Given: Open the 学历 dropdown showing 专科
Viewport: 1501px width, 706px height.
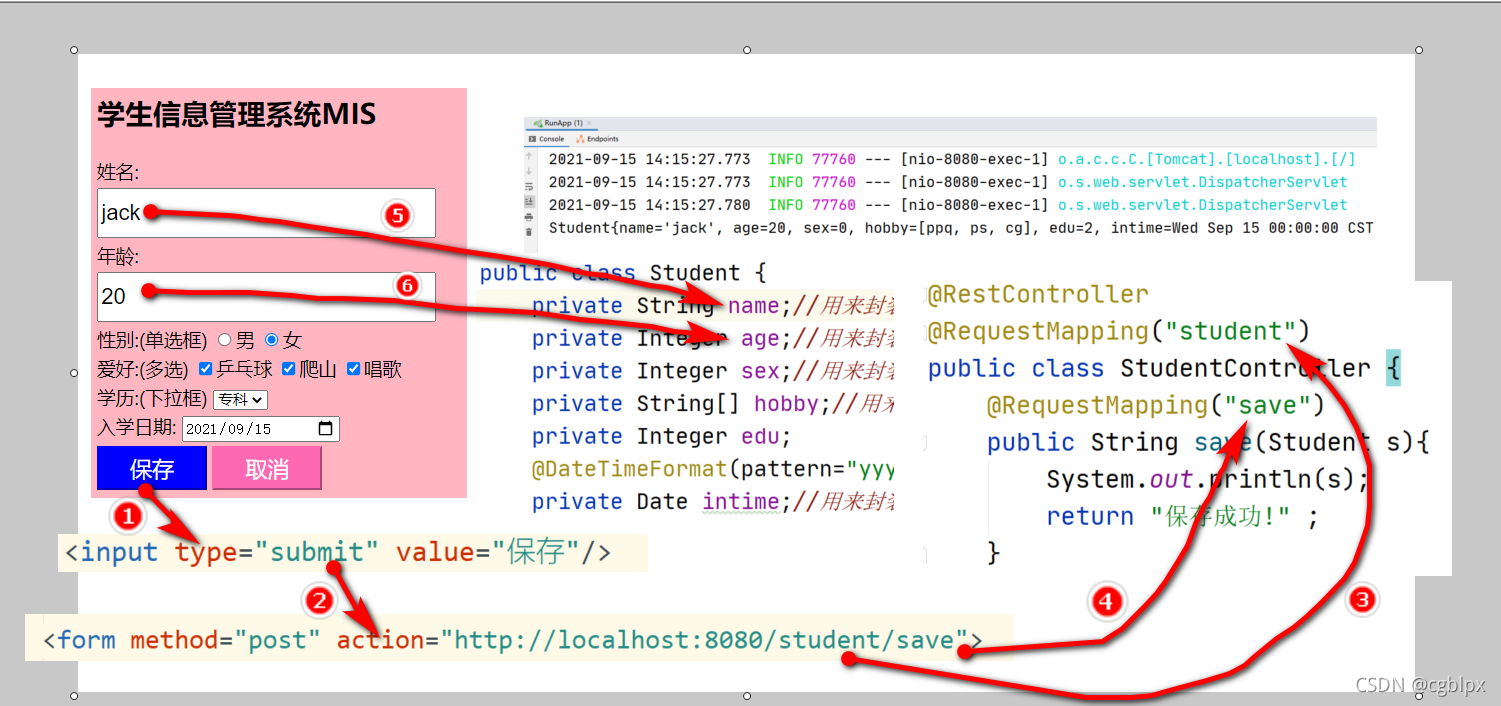Looking at the screenshot, I should (240, 400).
